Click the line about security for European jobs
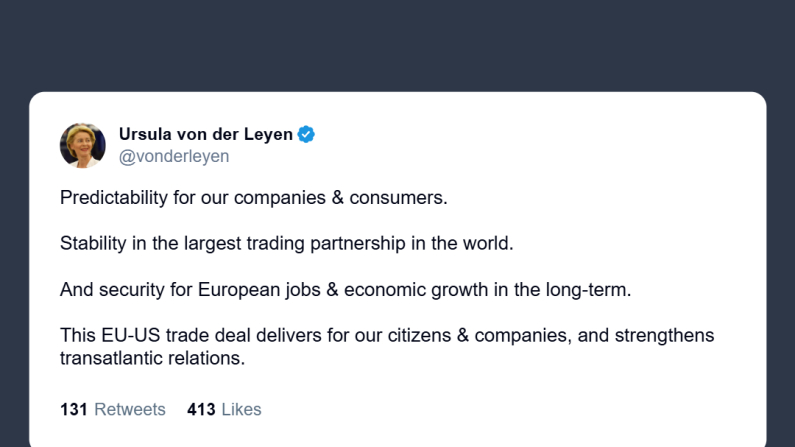Viewport: 795px width, 447px height. point(346,289)
